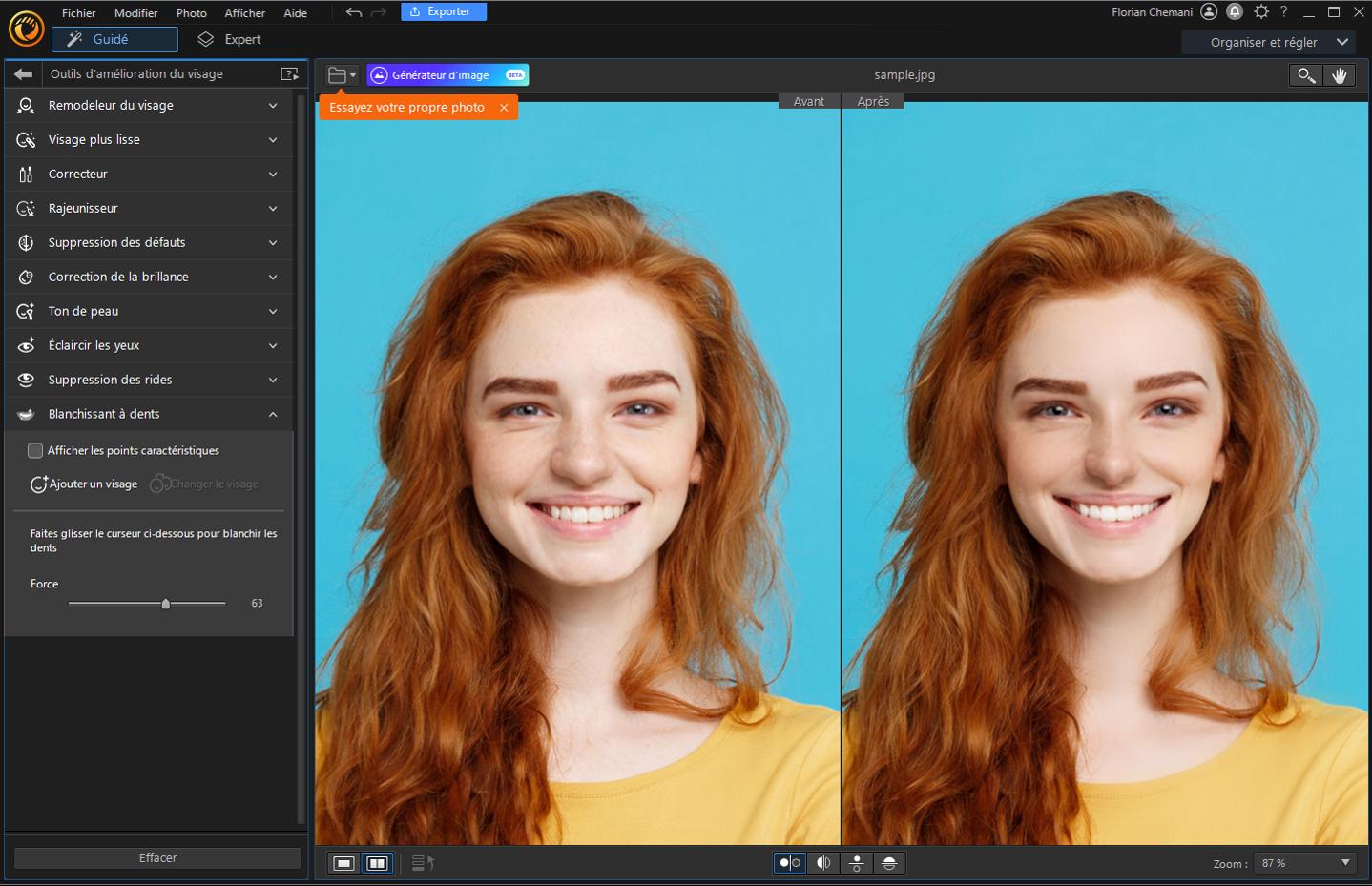
Task: Click the Avant photo preview
Action: [578, 474]
